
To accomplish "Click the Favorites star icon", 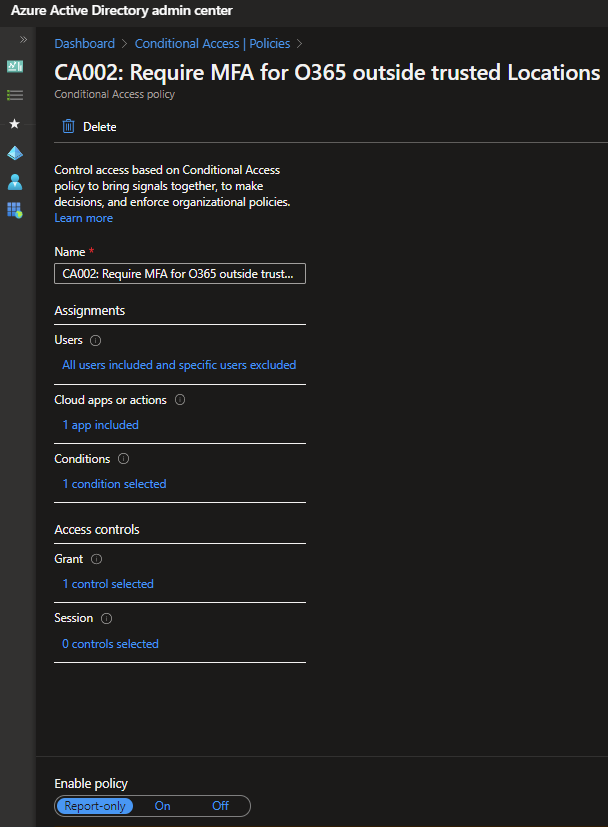I will click(x=15, y=124).
